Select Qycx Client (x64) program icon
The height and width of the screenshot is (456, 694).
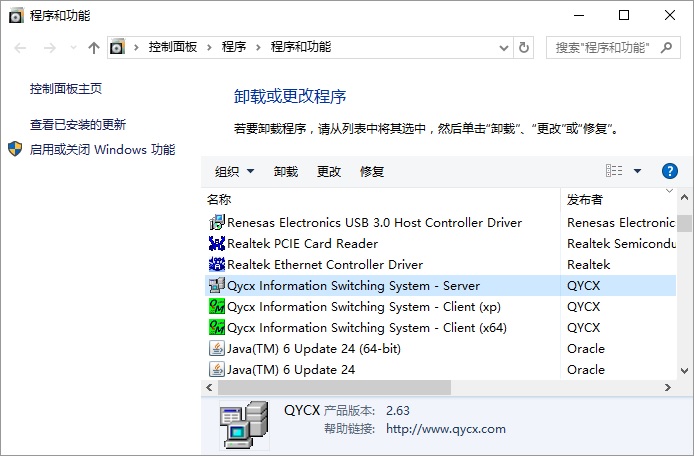click(216, 327)
